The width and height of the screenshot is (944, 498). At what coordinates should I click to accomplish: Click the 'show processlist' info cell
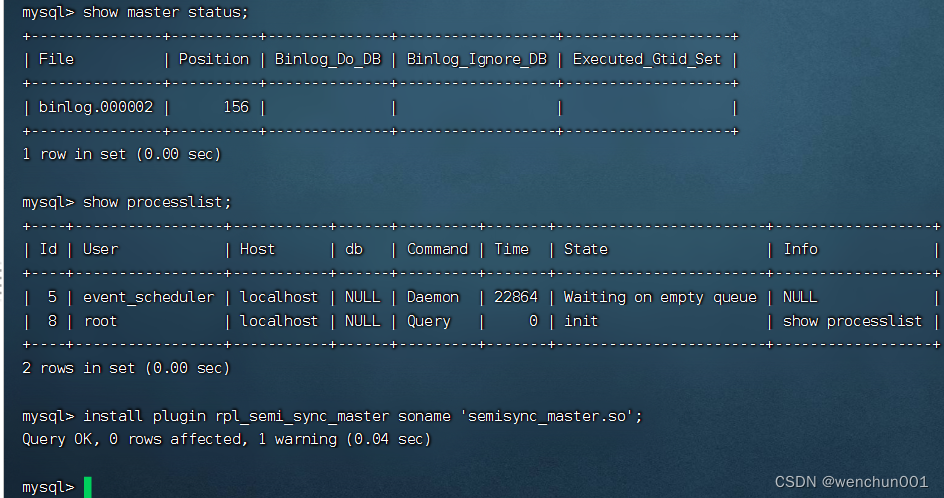click(852, 321)
